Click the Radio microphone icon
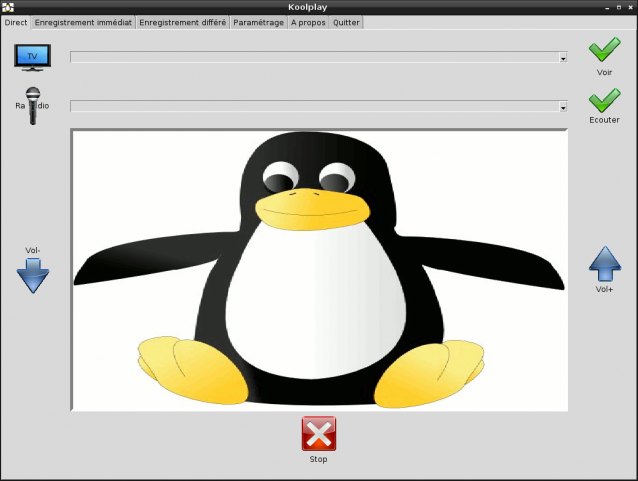This screenshot has width=638, height=481. tap(33, 106)
